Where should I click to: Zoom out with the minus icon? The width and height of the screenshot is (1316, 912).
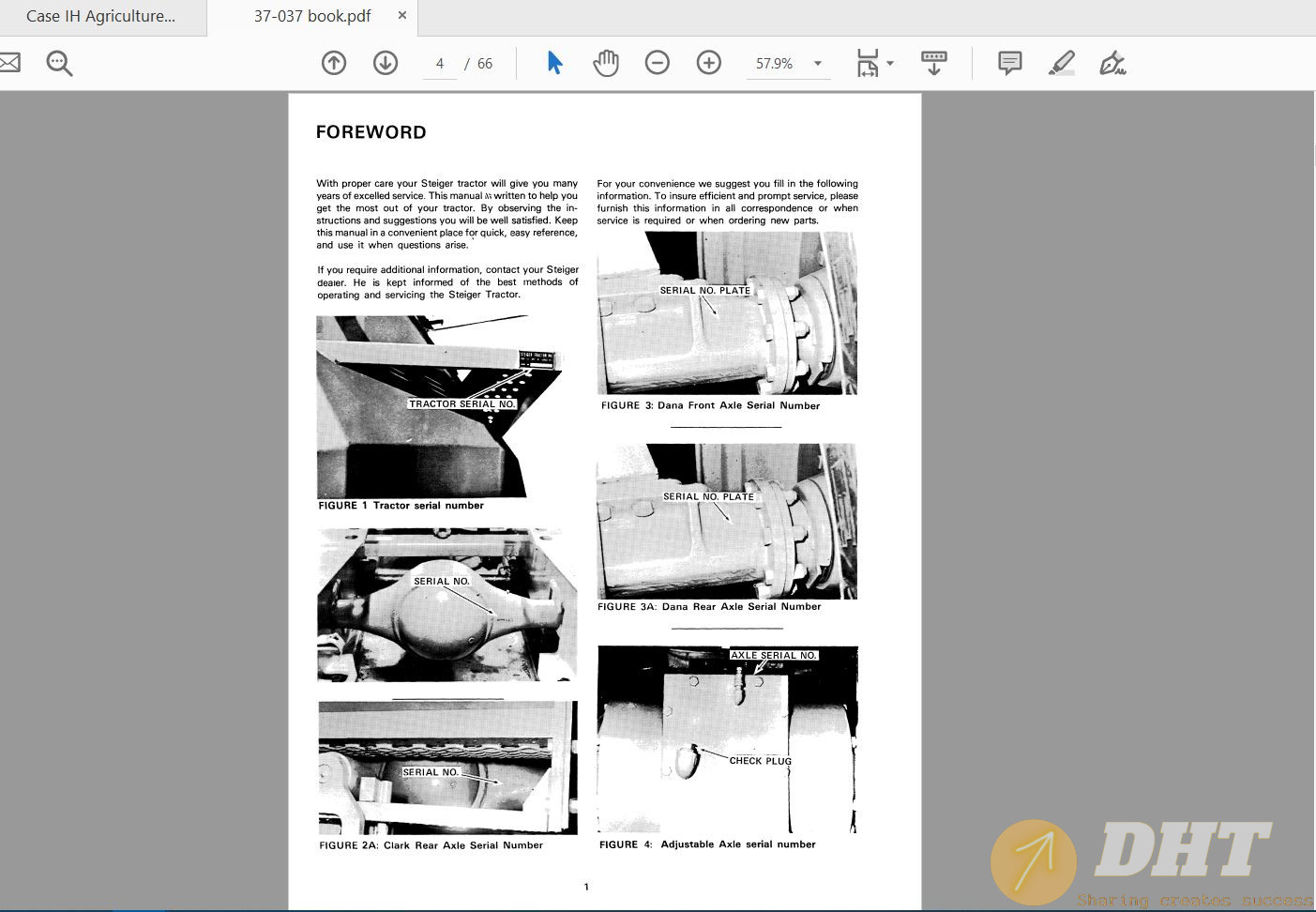[658, 63]
